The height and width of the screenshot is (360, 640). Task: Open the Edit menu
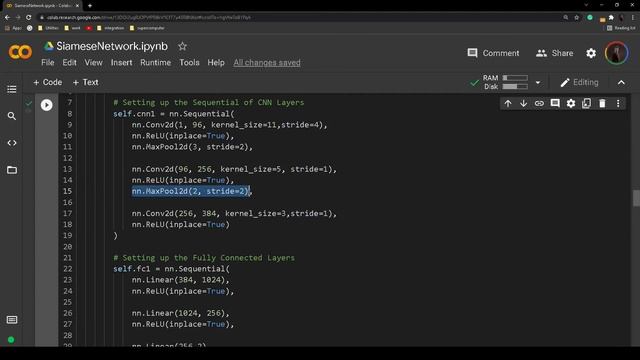[69, 62]
